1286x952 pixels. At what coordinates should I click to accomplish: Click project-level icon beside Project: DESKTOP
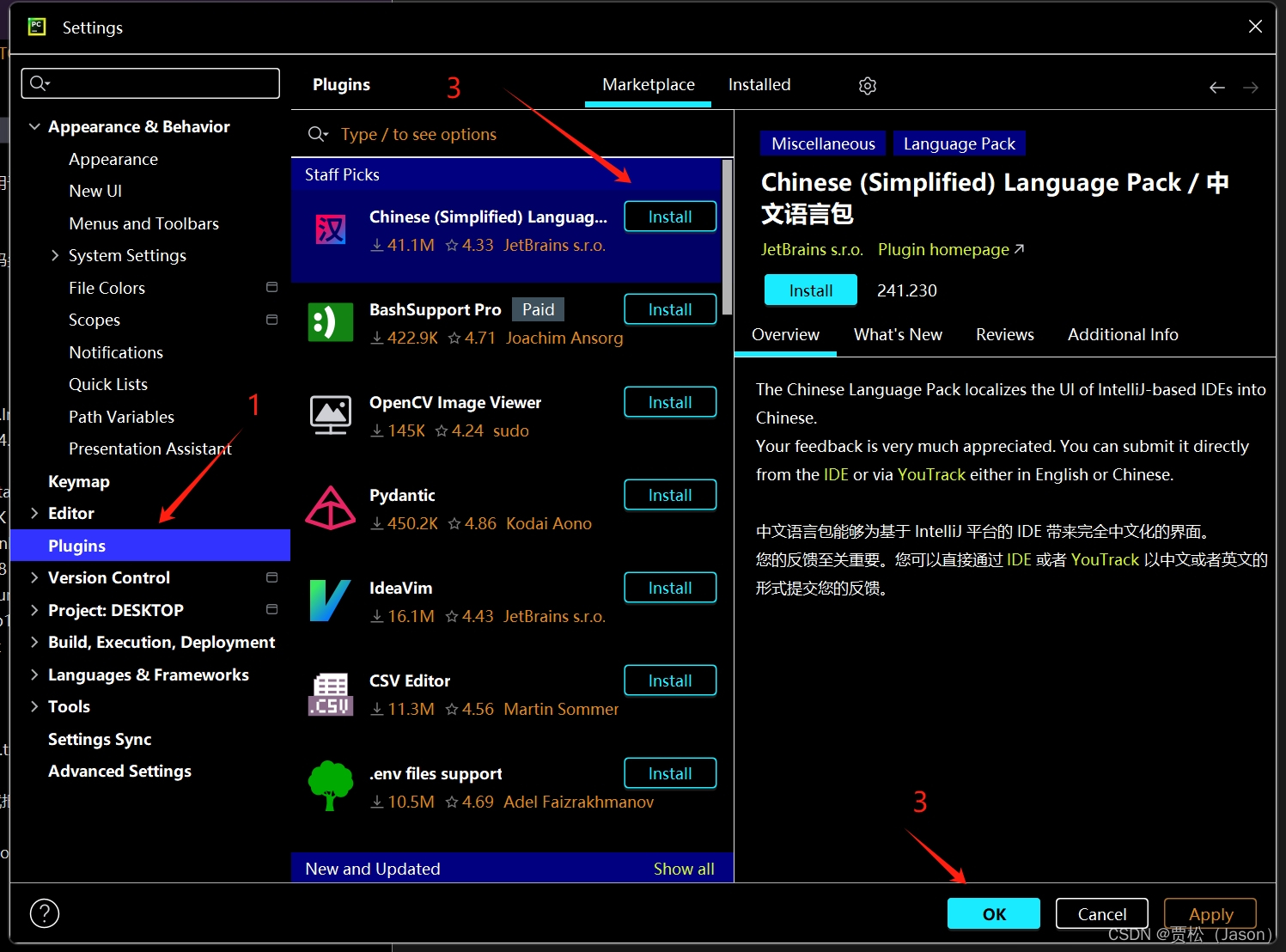tap(272, 609)
